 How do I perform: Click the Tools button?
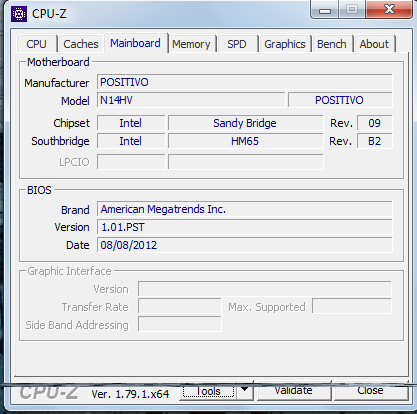point(208,391)
